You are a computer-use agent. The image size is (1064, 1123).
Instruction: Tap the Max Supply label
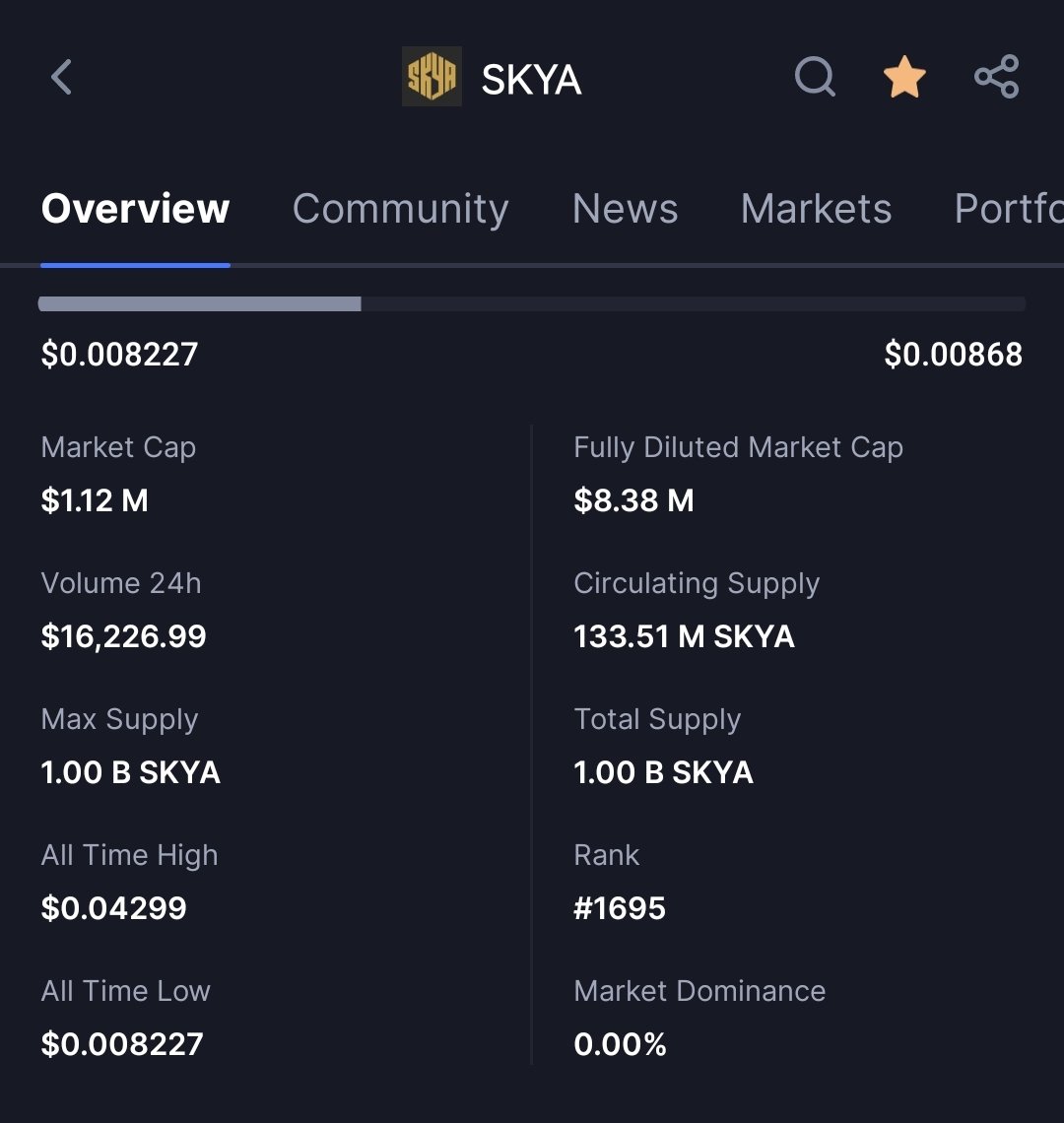tap(119, 720)
